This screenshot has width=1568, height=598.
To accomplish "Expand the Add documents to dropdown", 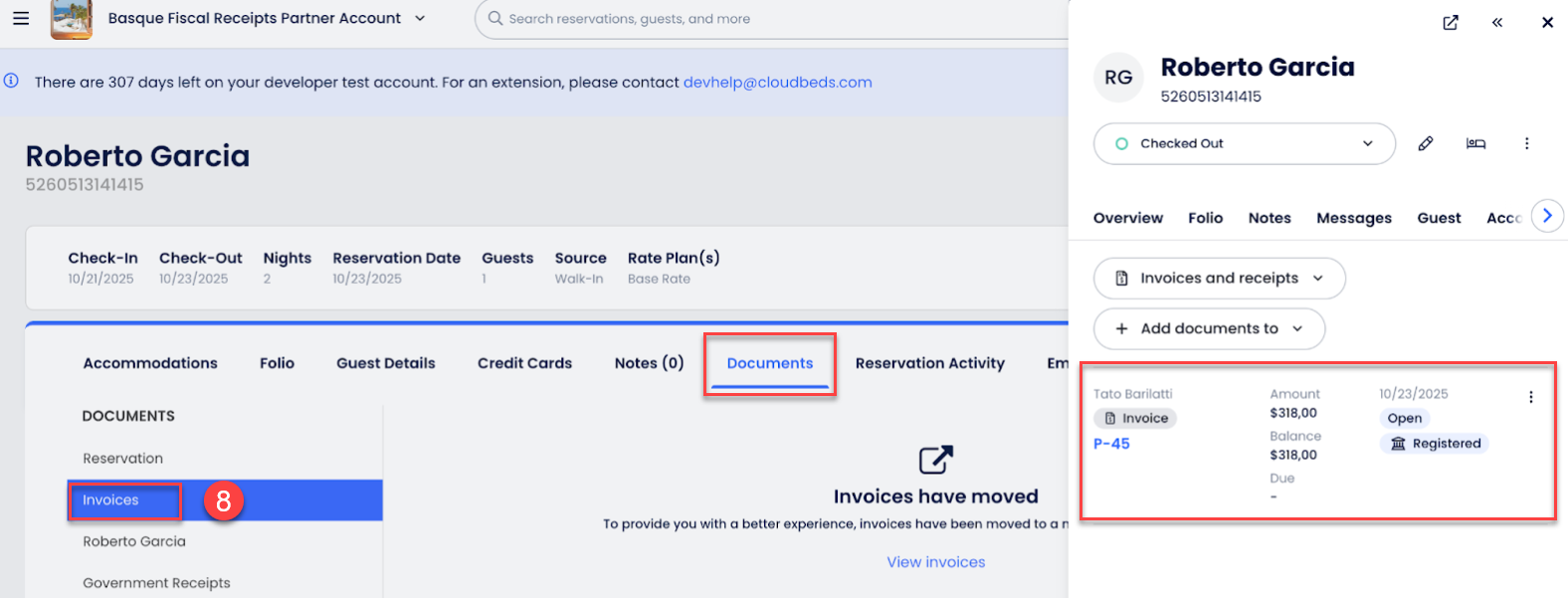I will [1209, 328].
